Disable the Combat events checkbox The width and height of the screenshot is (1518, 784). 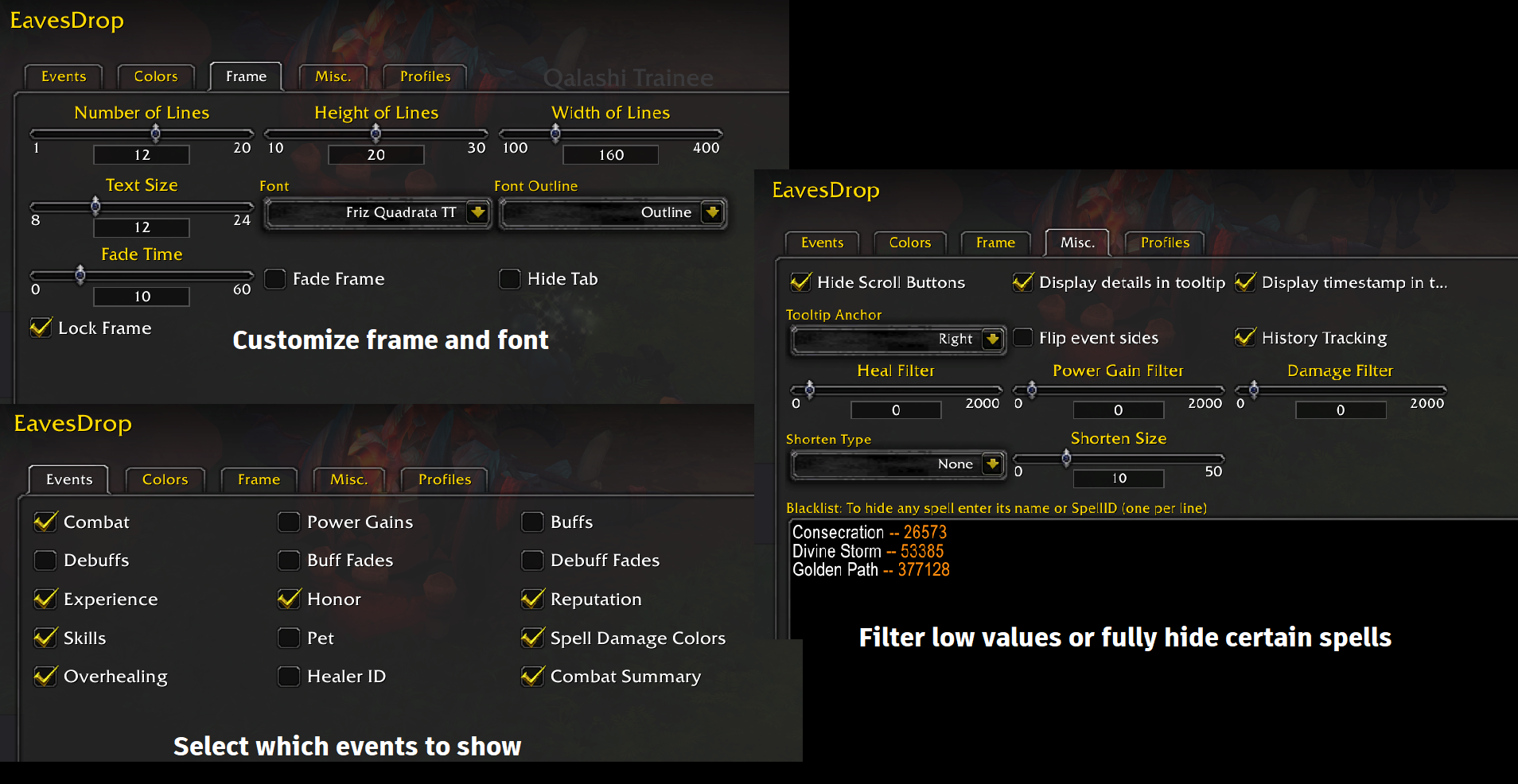coord(45,522)
